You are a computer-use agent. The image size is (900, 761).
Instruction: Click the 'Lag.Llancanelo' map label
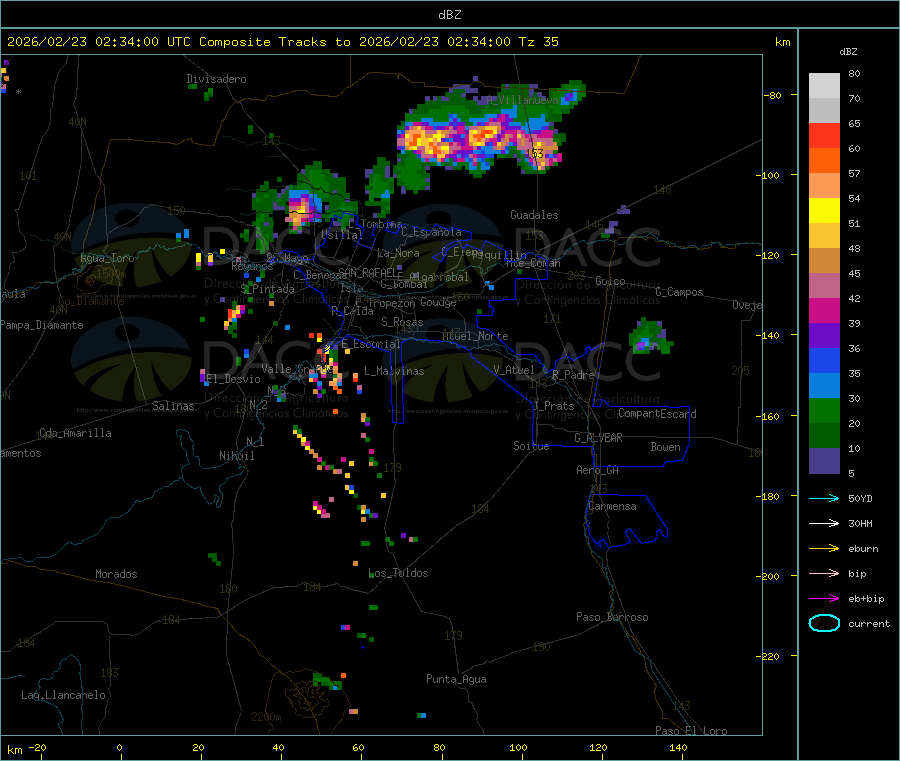63,695
